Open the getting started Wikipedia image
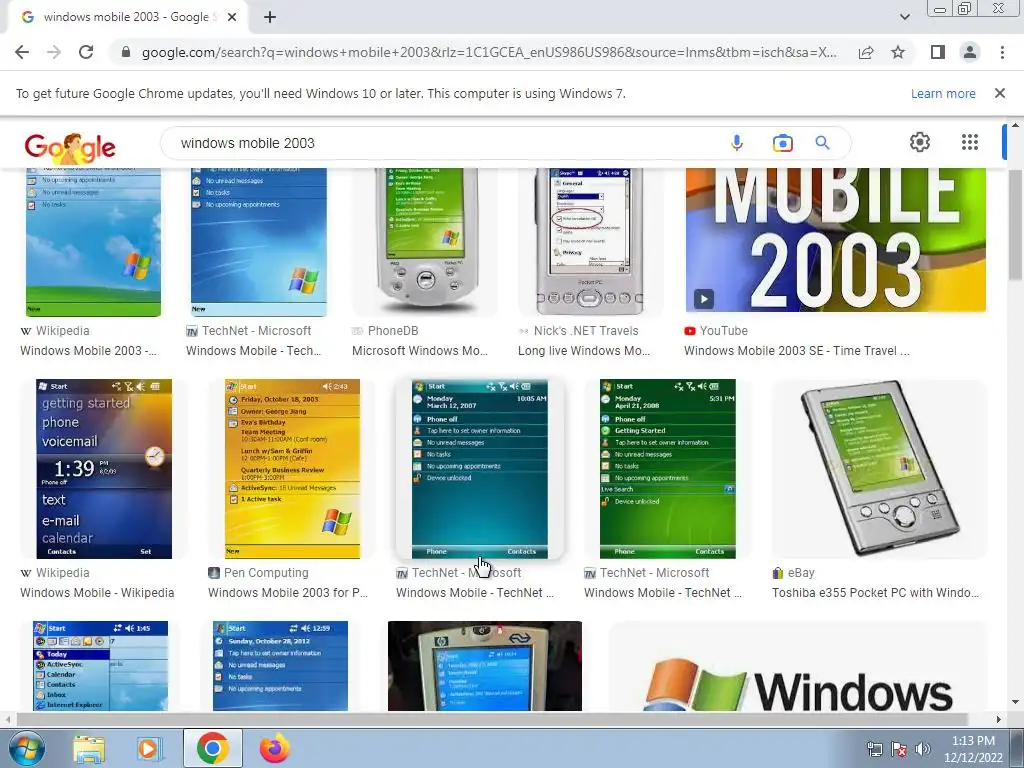This screenshot has width=1024, height=768. (x=104, y=469)
